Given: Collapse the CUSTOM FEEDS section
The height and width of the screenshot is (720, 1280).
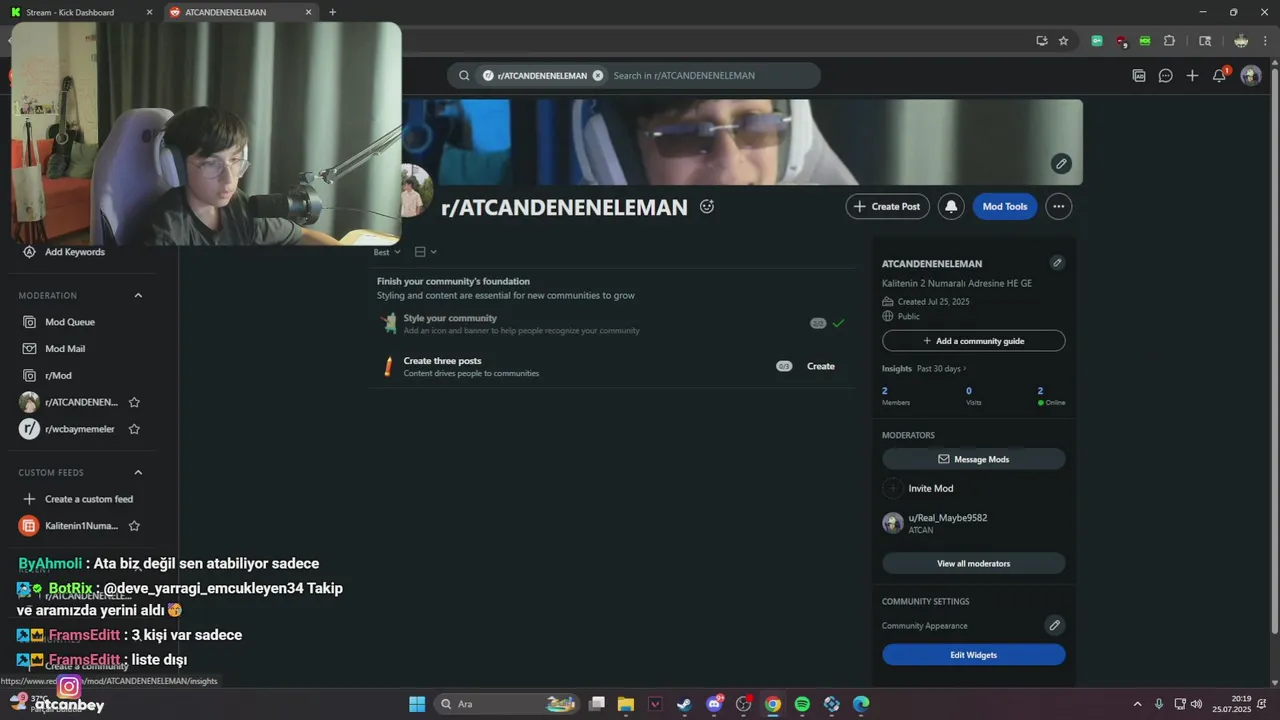Looking at the screenshot, I should tap(138, 472).
